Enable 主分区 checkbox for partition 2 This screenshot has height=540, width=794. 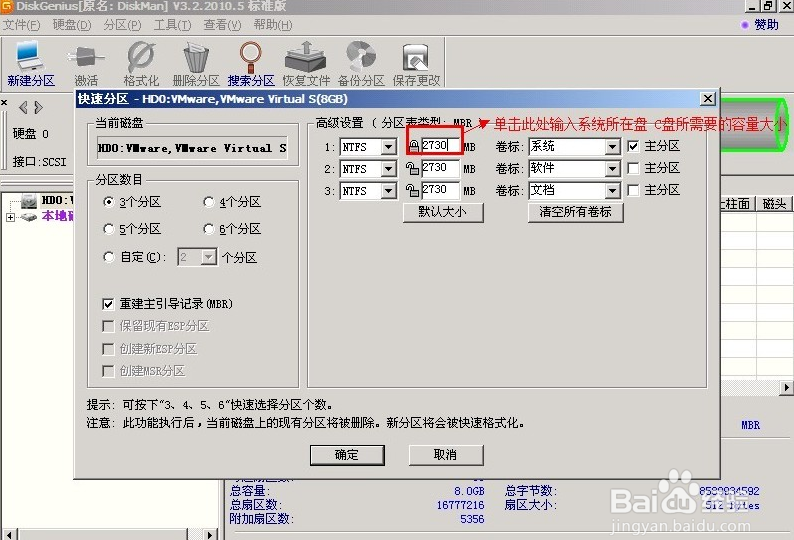coord(633,168)
